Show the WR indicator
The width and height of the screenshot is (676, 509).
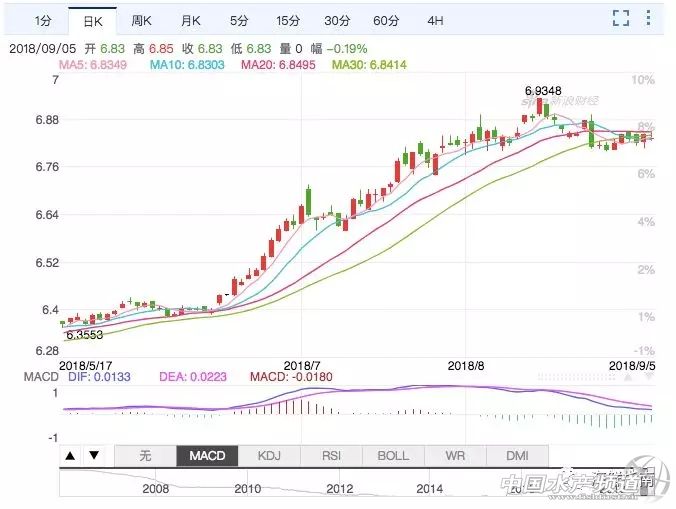[x=455, y=456]
